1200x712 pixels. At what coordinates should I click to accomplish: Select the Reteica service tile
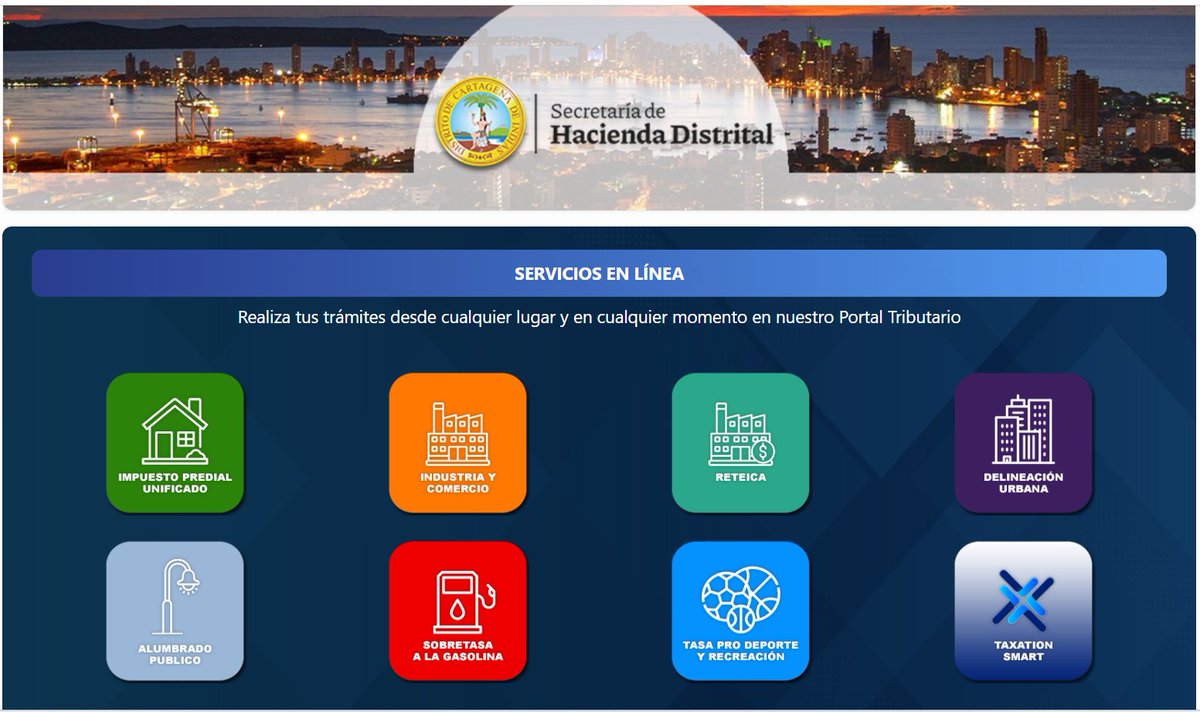(x=740, y=443)
